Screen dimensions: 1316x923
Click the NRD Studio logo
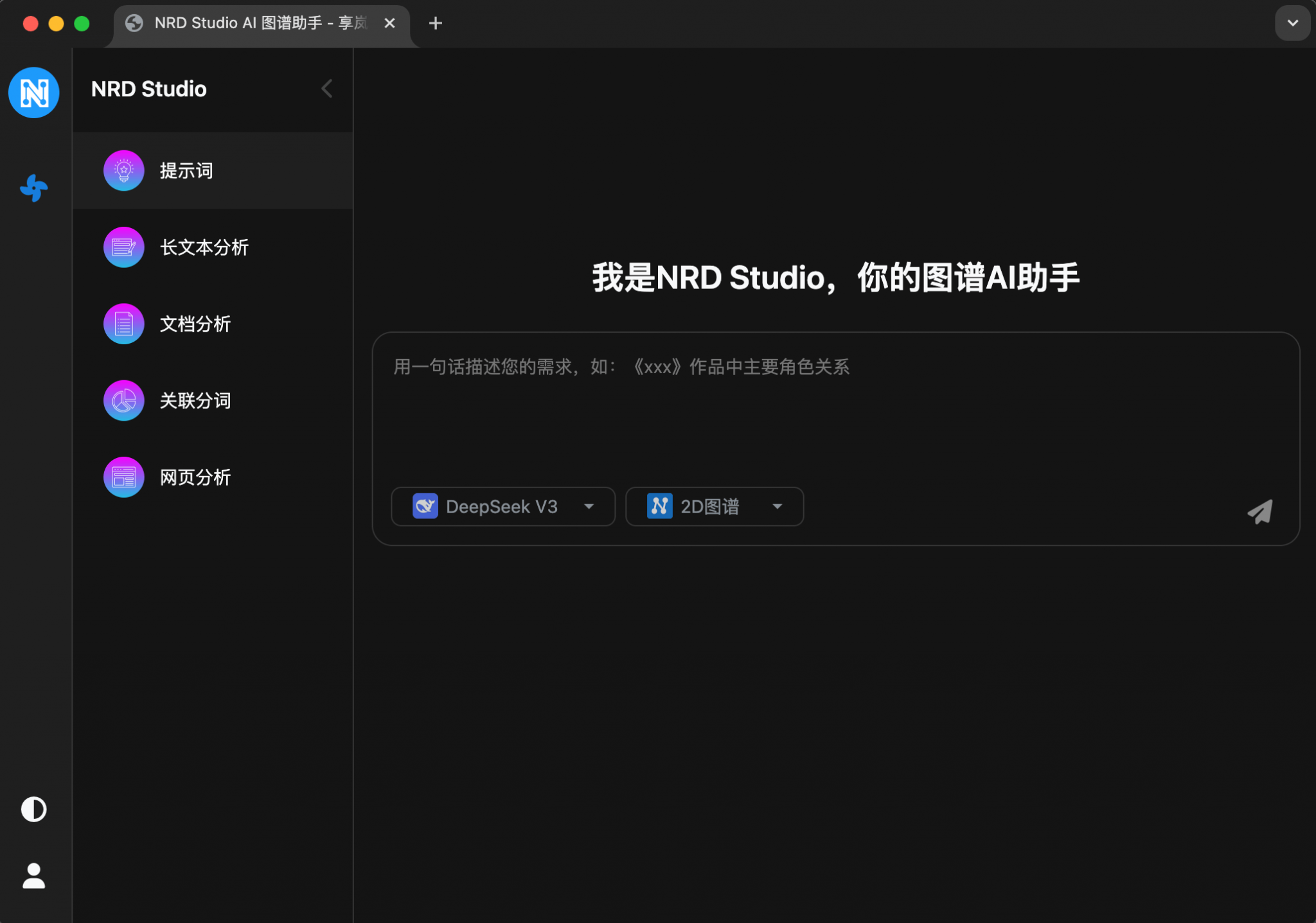pyautogui.click(x=33, y=92)
